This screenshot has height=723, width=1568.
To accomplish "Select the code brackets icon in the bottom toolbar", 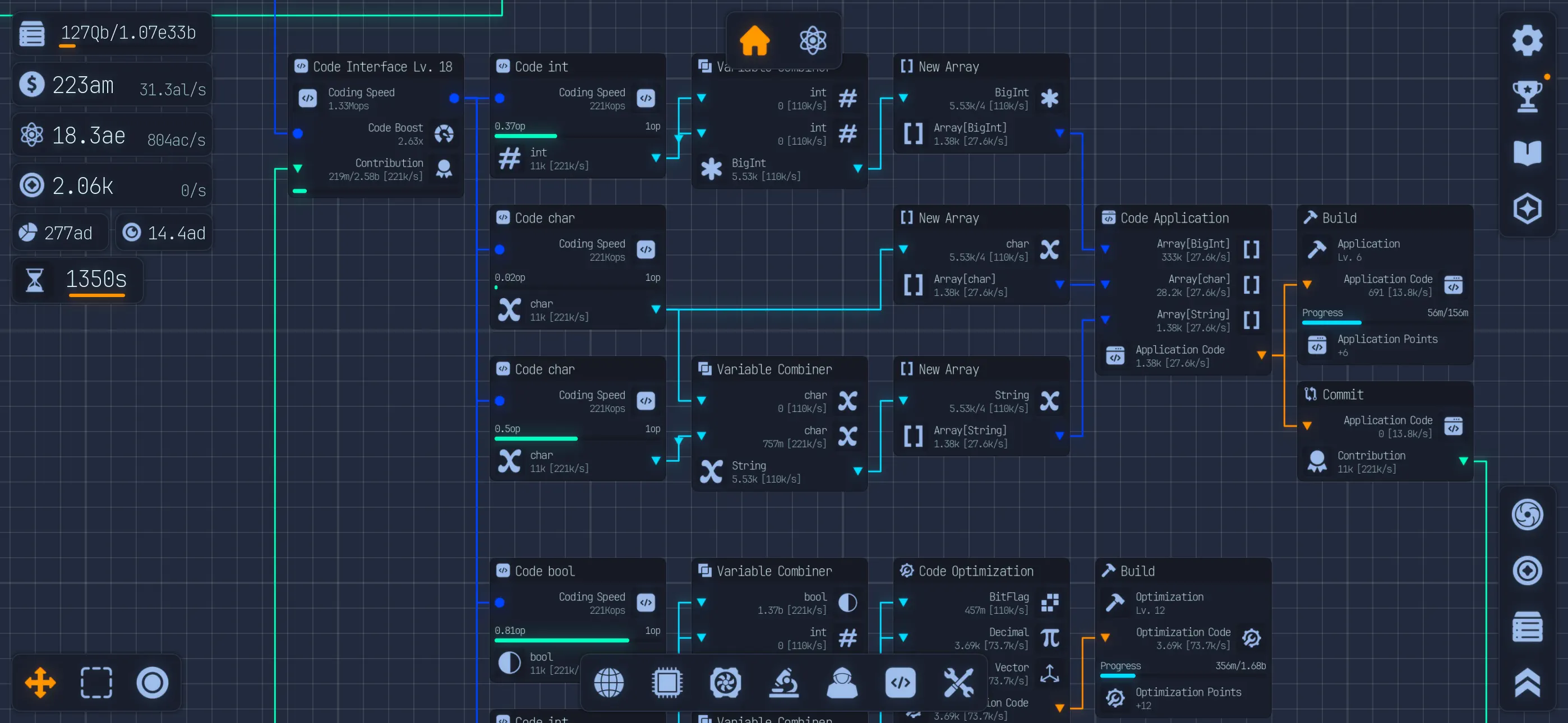I will point(901,683).
